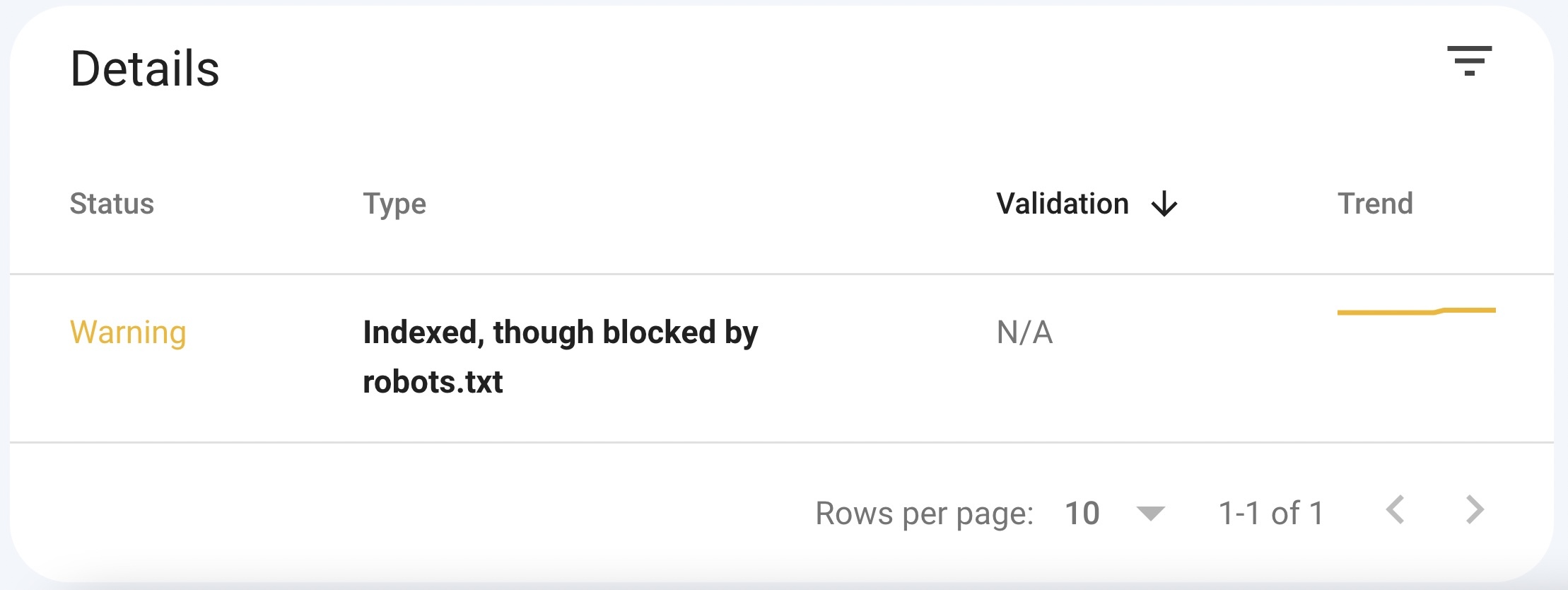Image resolution: width=1568 pixels, height=590 pixels.
Task: Toggle sort order on Validation column
Action: (1062, 204)
